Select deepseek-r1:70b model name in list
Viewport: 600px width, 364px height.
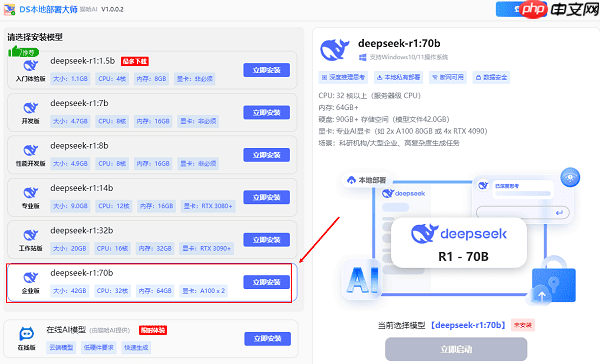(82, 273)
